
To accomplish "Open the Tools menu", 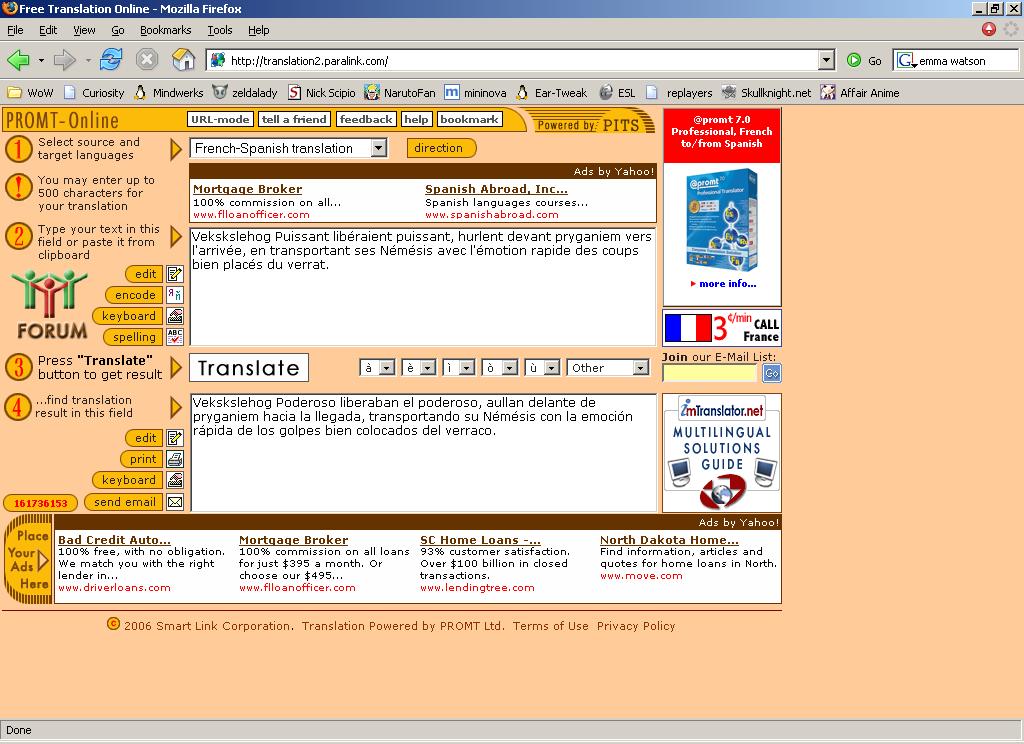I will coord(219,30).
